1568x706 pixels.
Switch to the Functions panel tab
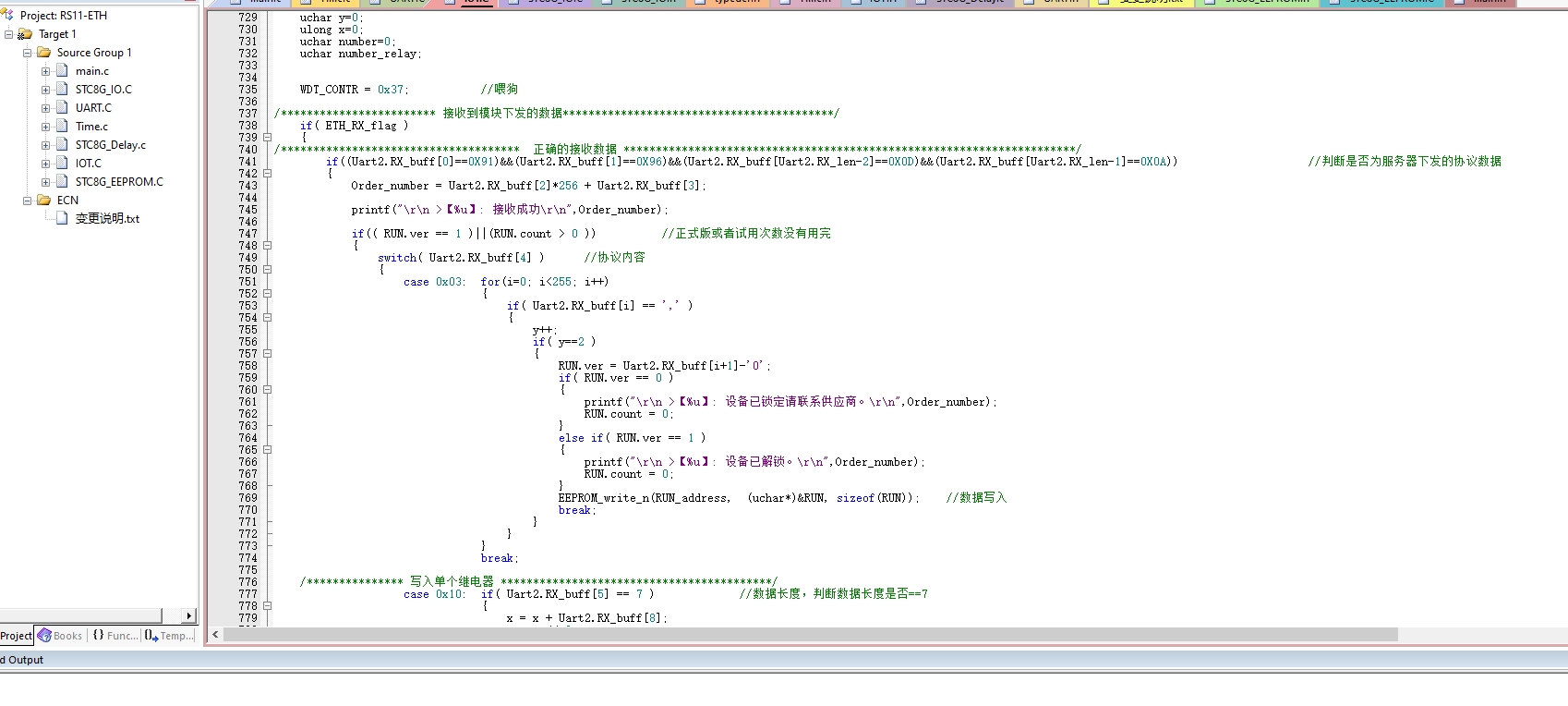(115, 636)
